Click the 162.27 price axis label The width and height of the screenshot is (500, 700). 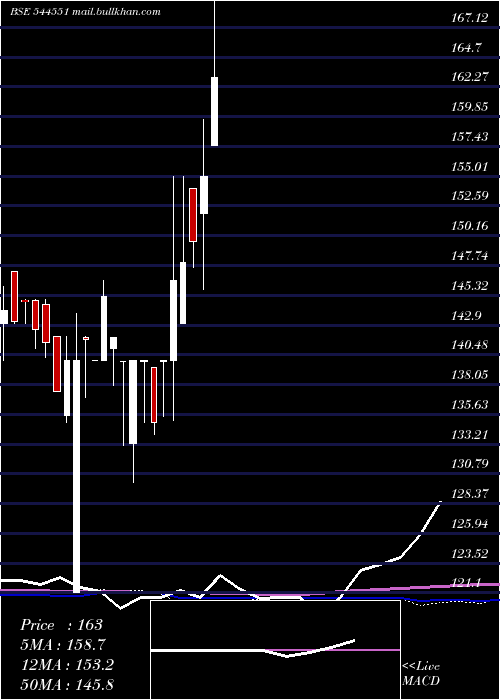[x=469, y=77]
